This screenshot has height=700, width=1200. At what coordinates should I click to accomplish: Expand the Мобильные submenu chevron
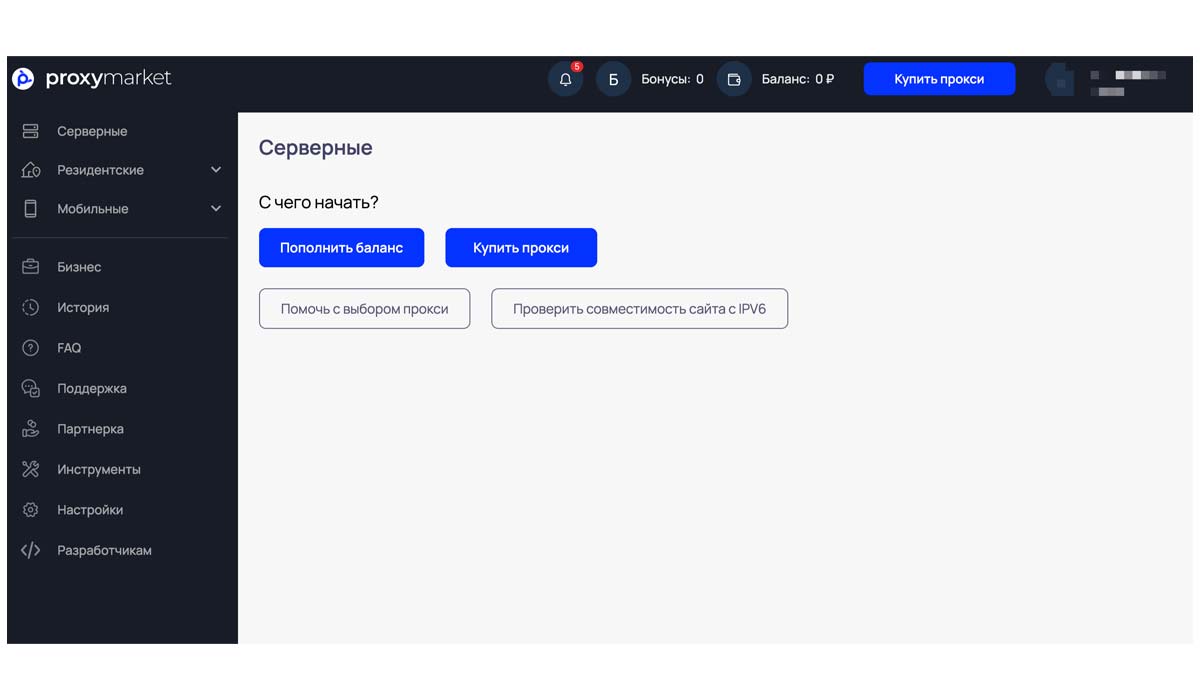[x=216, y=209]
